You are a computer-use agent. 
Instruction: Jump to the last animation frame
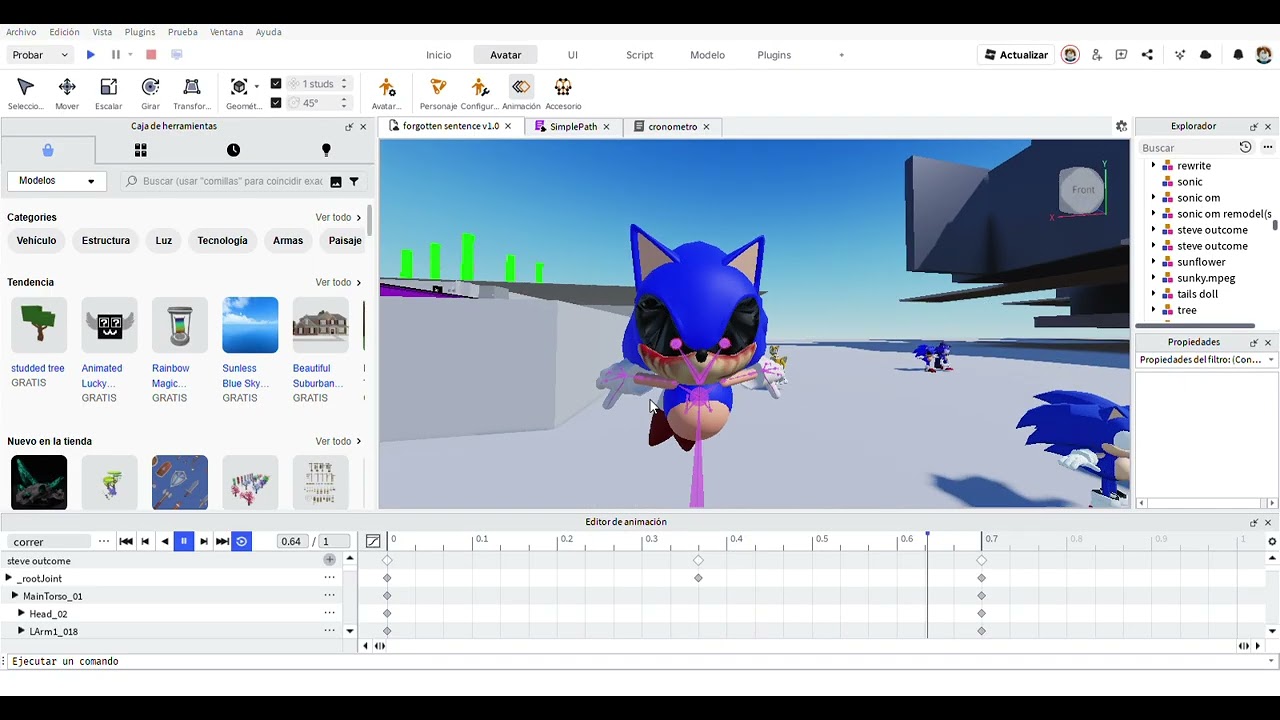[222, 541]
